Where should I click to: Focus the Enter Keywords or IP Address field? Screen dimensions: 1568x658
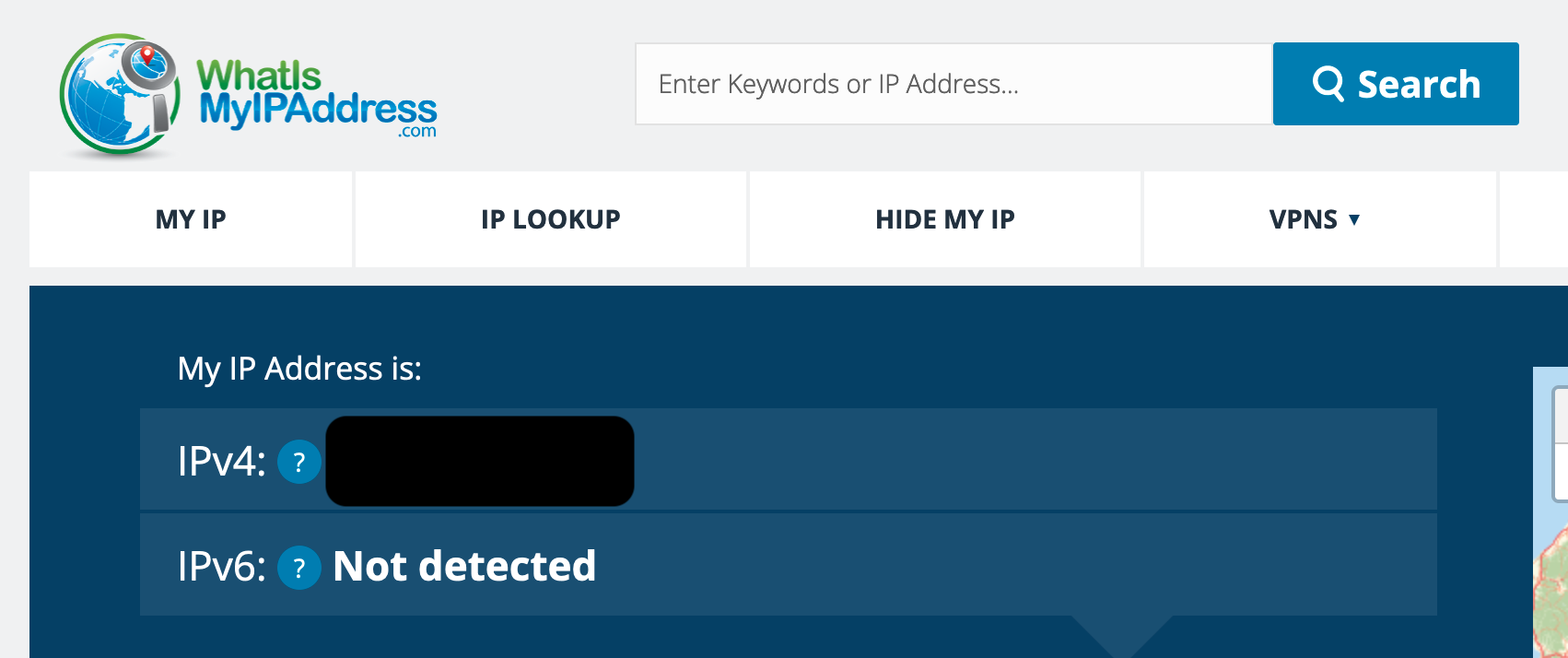pos(954,84)
